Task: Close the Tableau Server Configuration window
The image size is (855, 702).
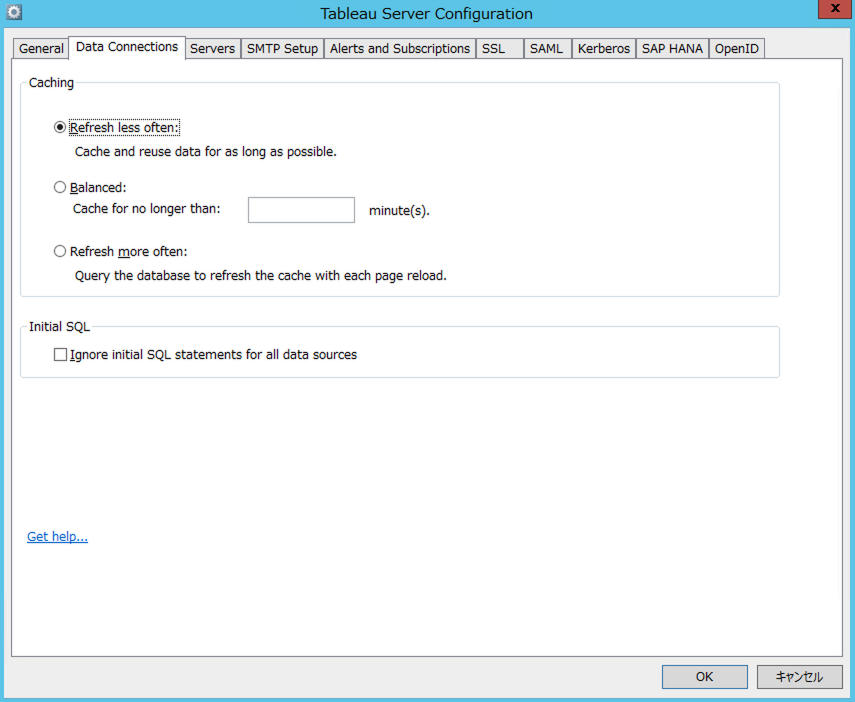Action: [832, 10]
